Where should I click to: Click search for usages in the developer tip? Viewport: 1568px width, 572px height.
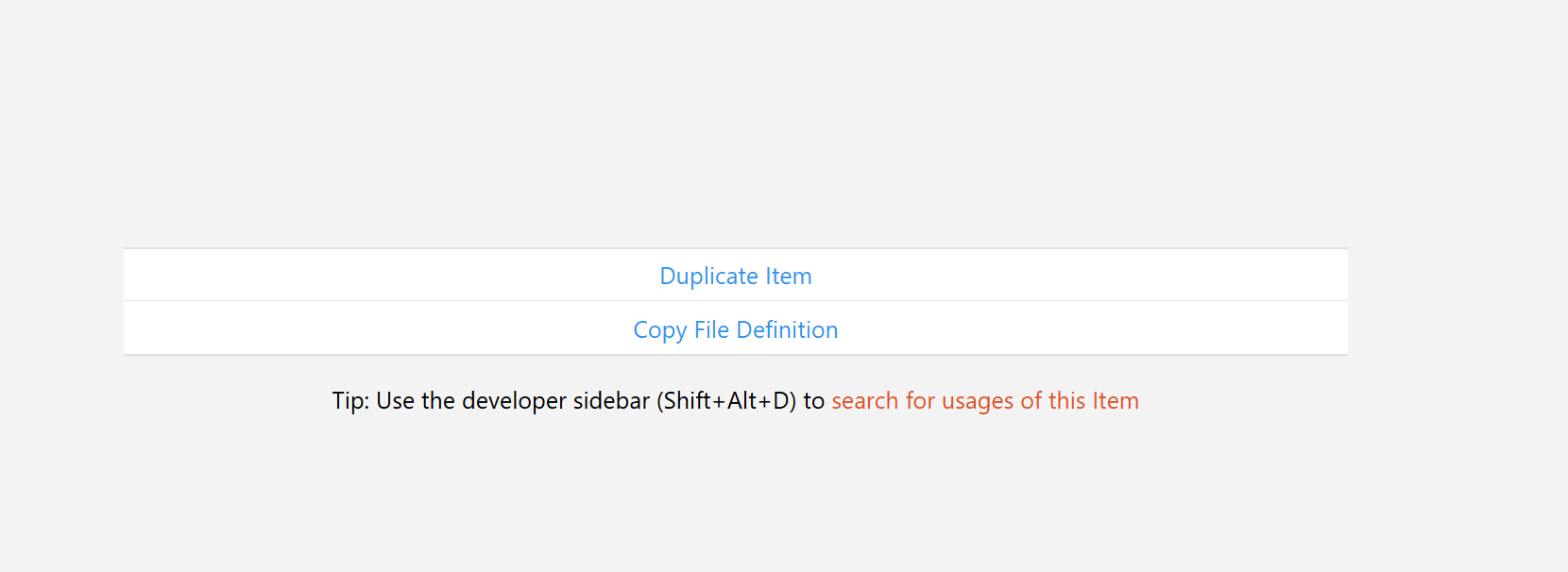[984, 400]
